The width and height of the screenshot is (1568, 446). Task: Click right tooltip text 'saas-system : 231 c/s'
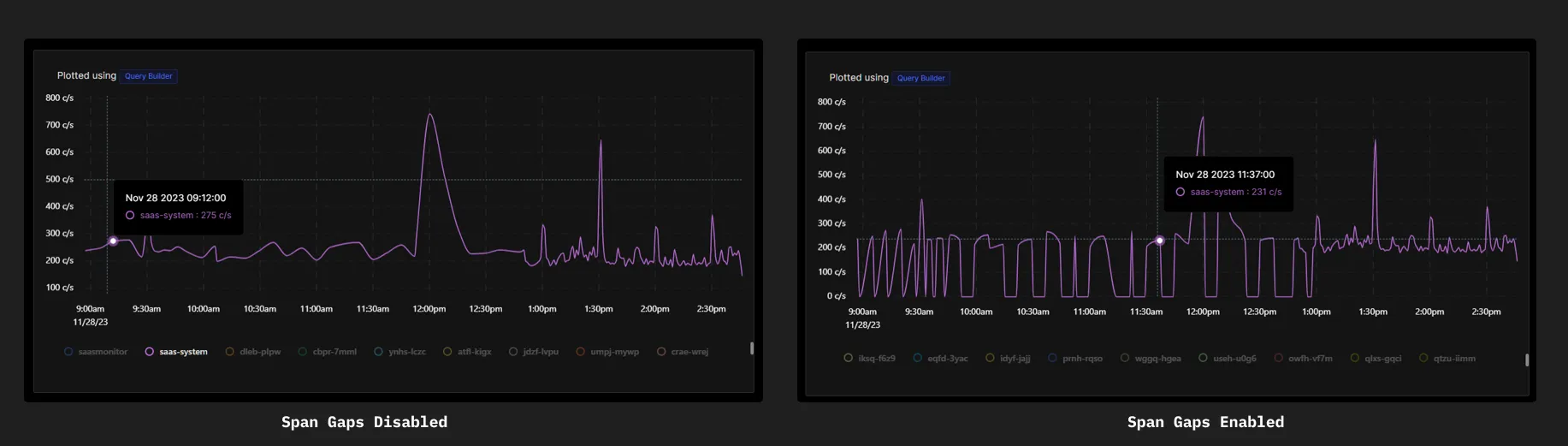[x=1236, y=193]
